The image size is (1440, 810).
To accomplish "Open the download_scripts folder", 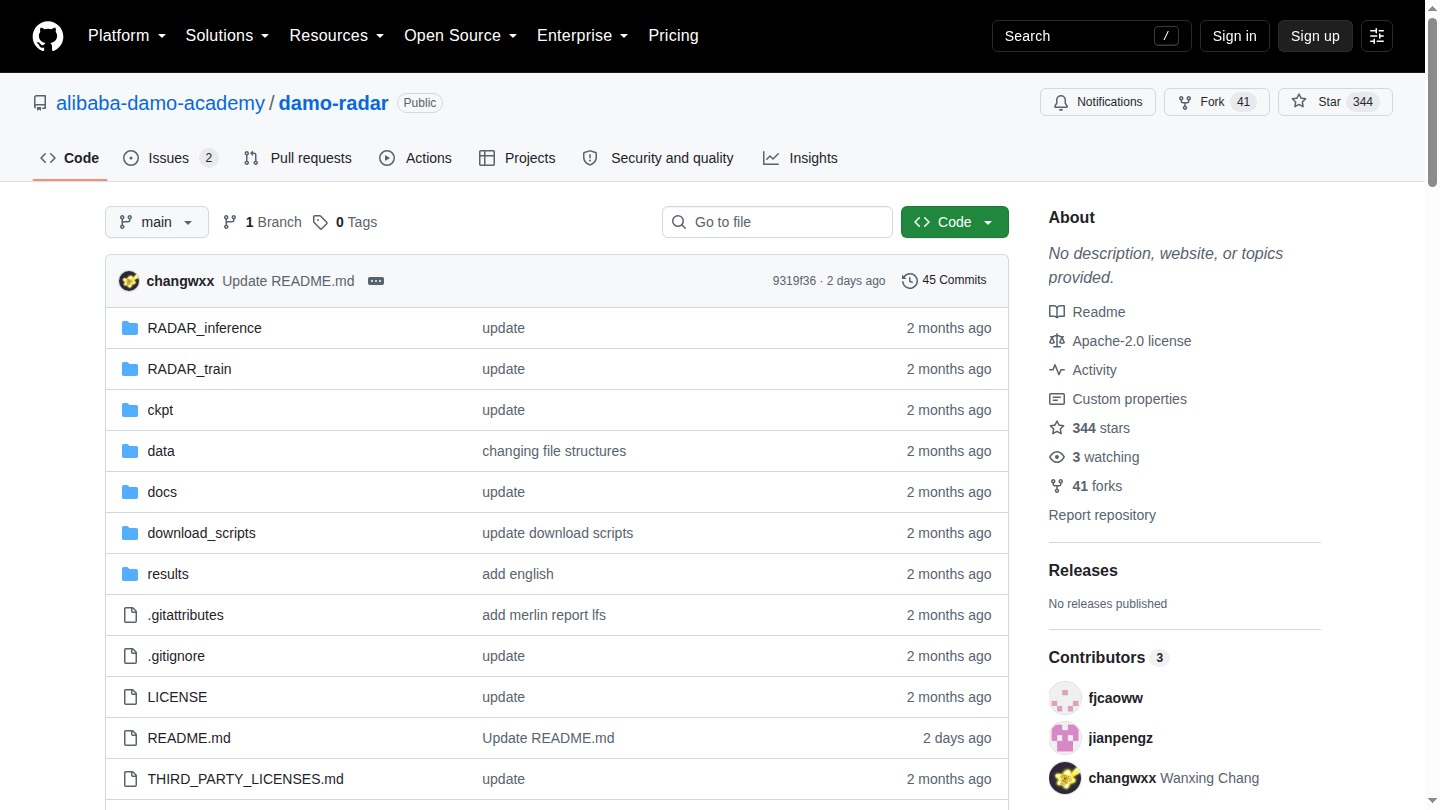I will [201, 533].
